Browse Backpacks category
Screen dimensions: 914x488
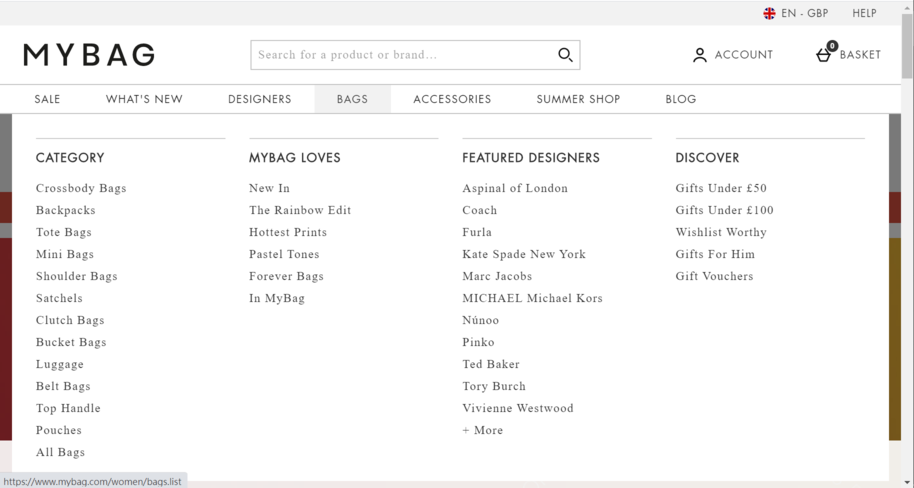[x=65, y=210]
